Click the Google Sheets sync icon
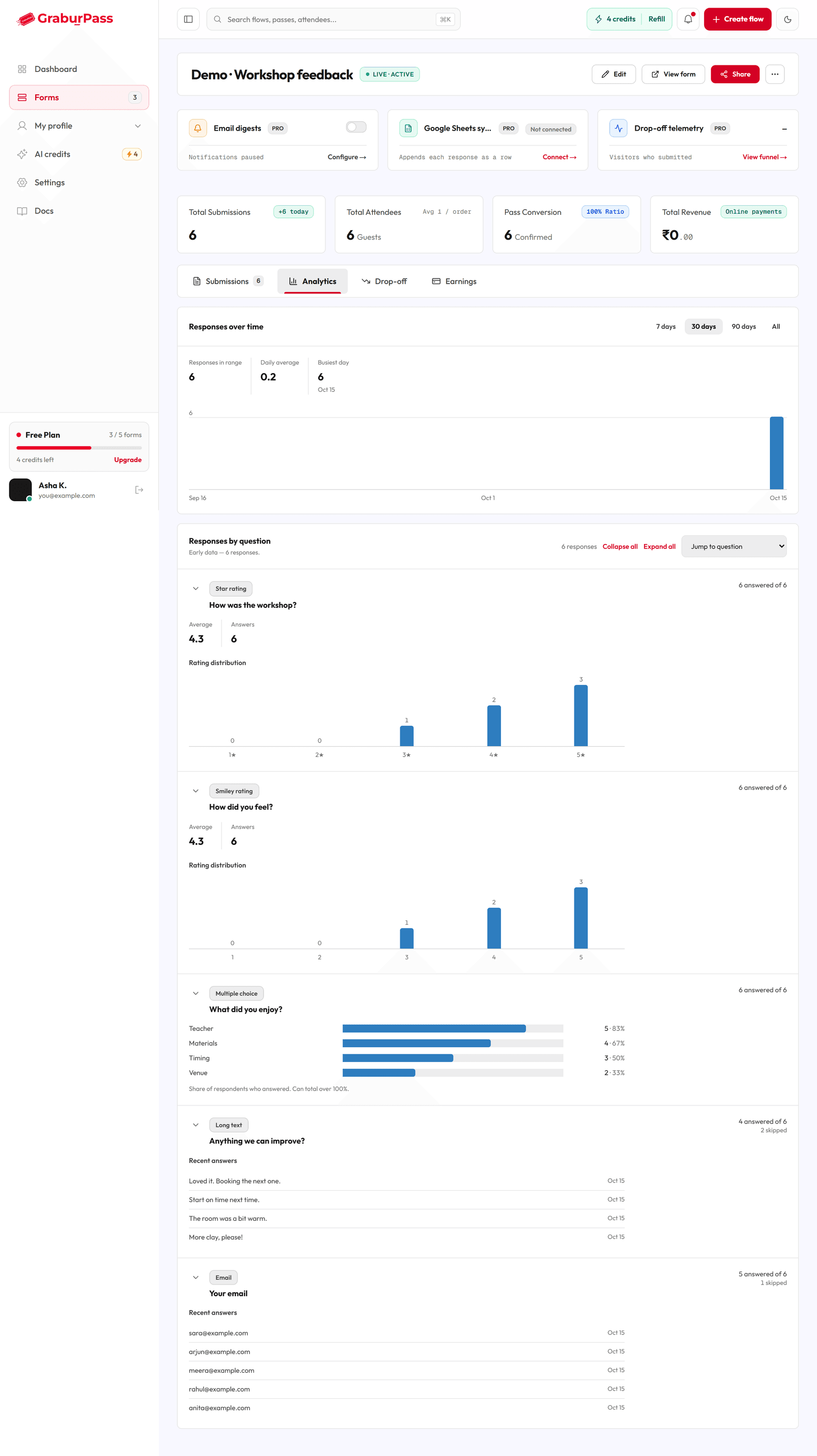The height and width of the screenshot is (1456, 817). pyautogui.click(x=408, y=128)
